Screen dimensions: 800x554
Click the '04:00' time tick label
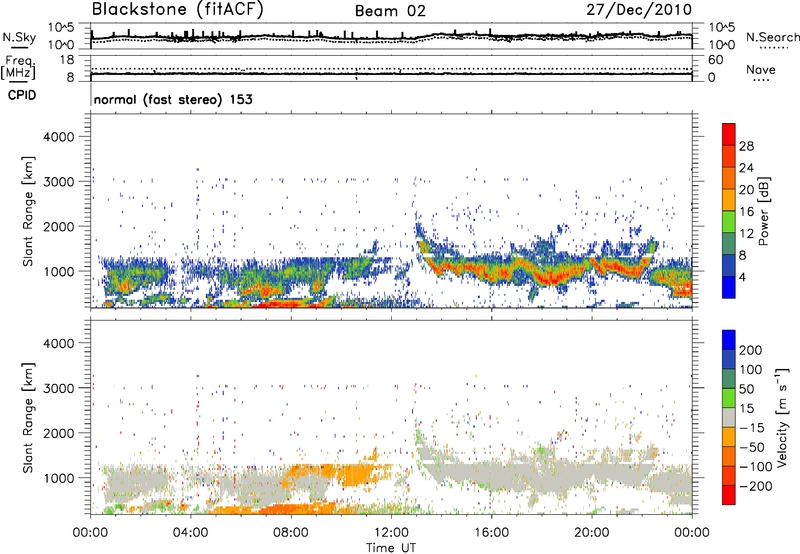(x=190, y=533)
